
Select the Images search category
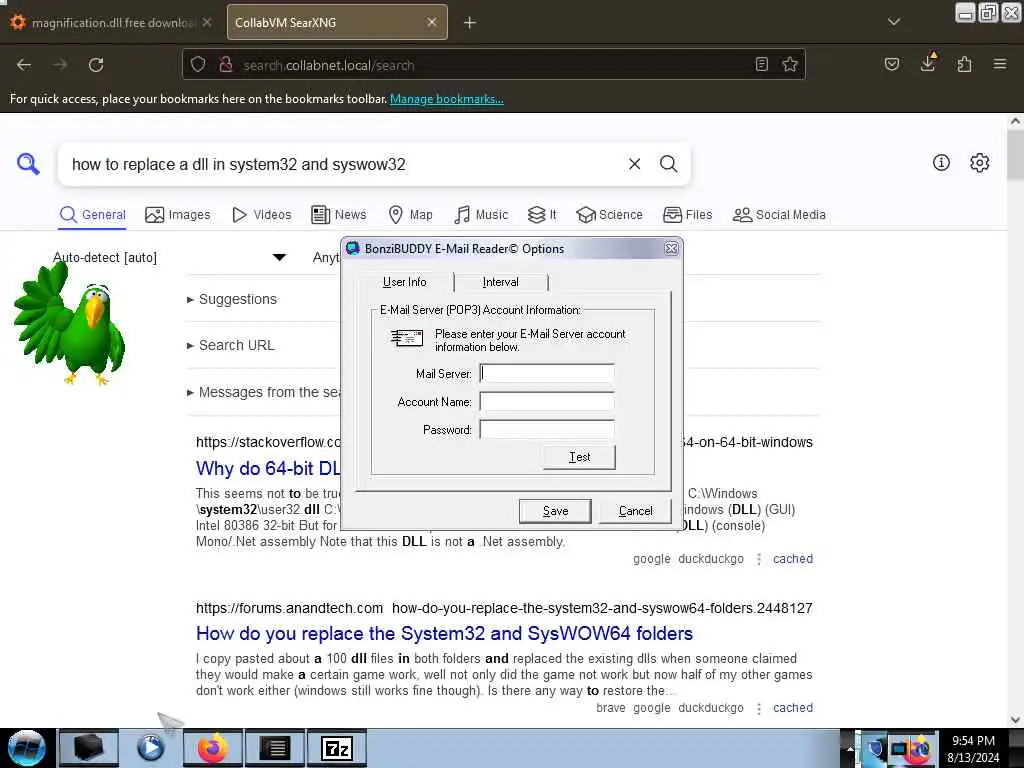(x=178, y=215)
